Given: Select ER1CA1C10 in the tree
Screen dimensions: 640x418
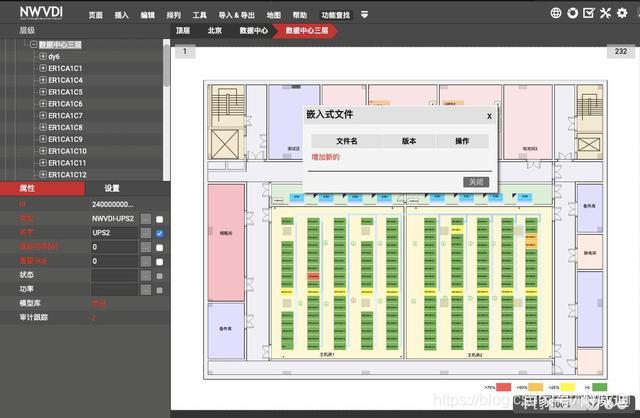Looking at the screenshot, I should [x=67, y=151].
